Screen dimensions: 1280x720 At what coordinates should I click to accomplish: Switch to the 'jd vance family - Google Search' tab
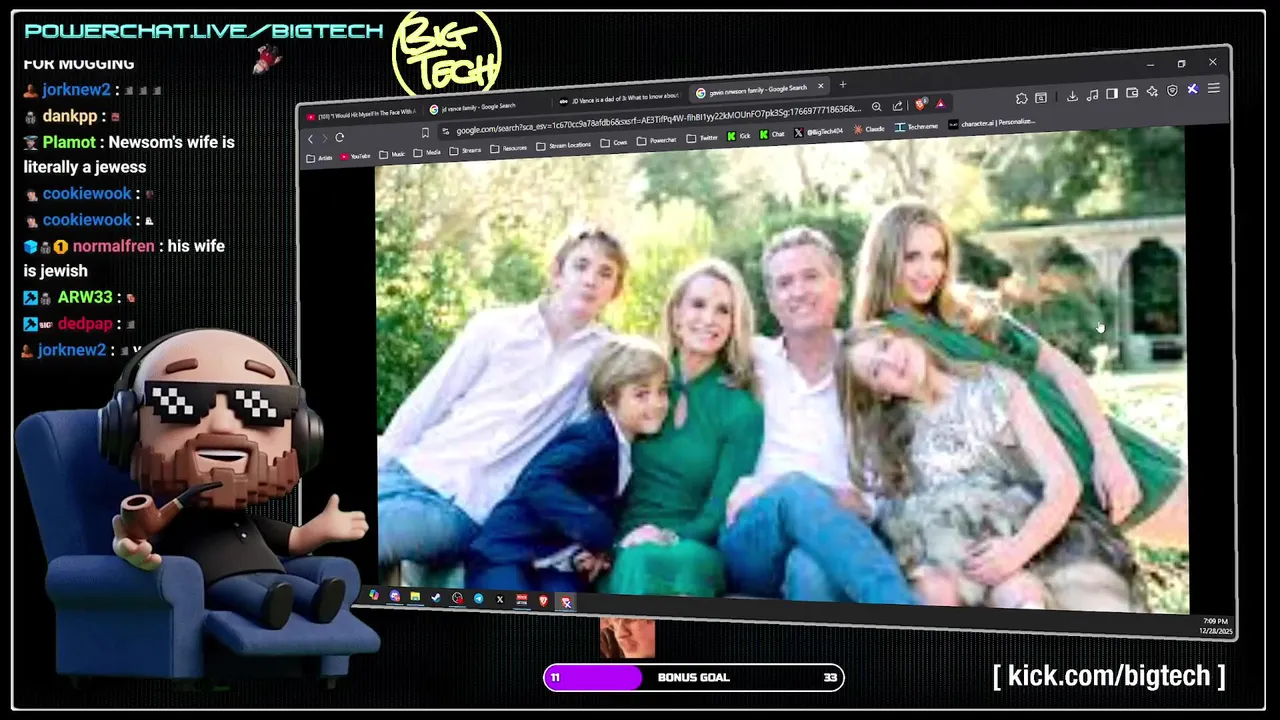point(472,108)
